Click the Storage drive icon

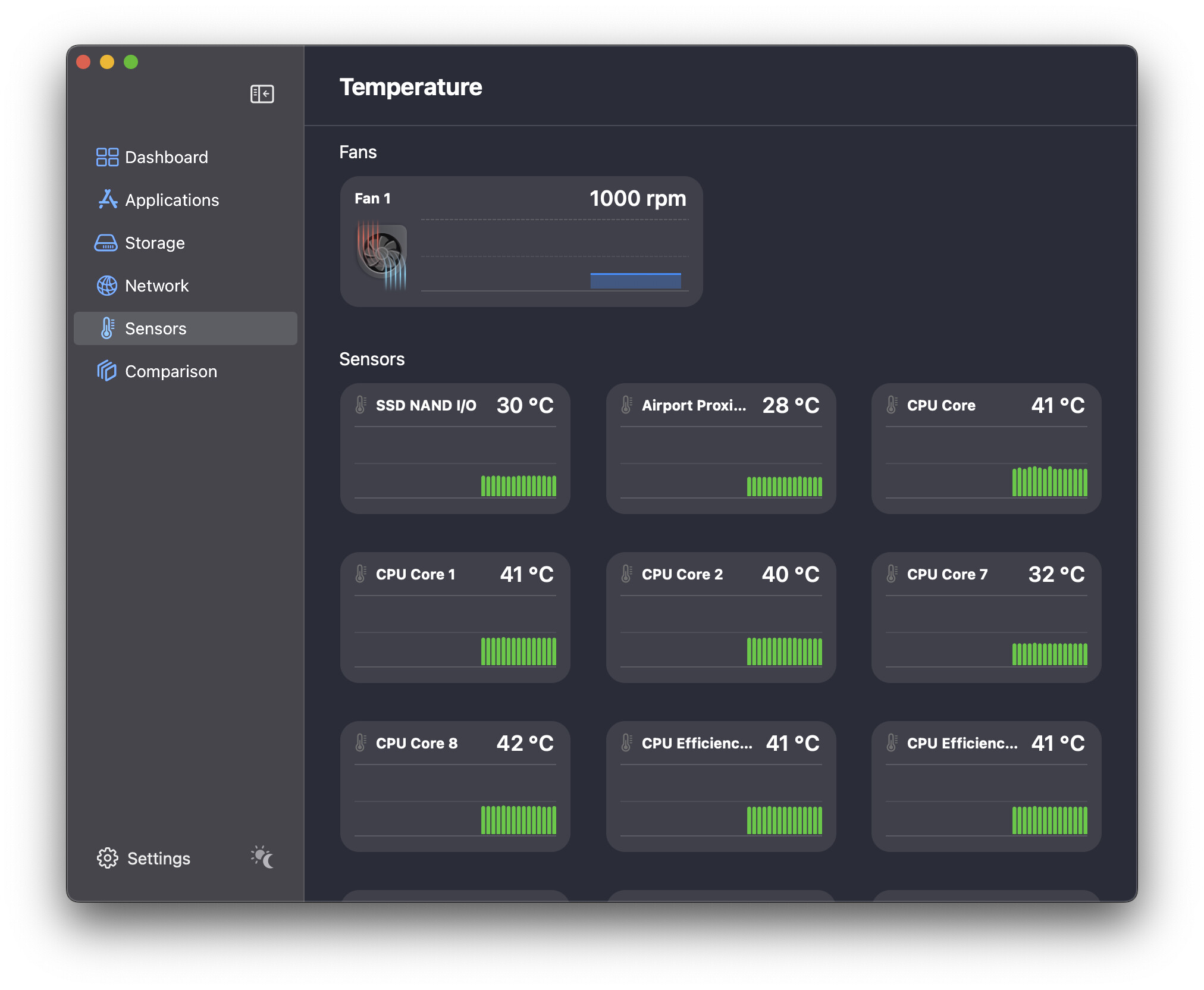[x=106, y=243]
